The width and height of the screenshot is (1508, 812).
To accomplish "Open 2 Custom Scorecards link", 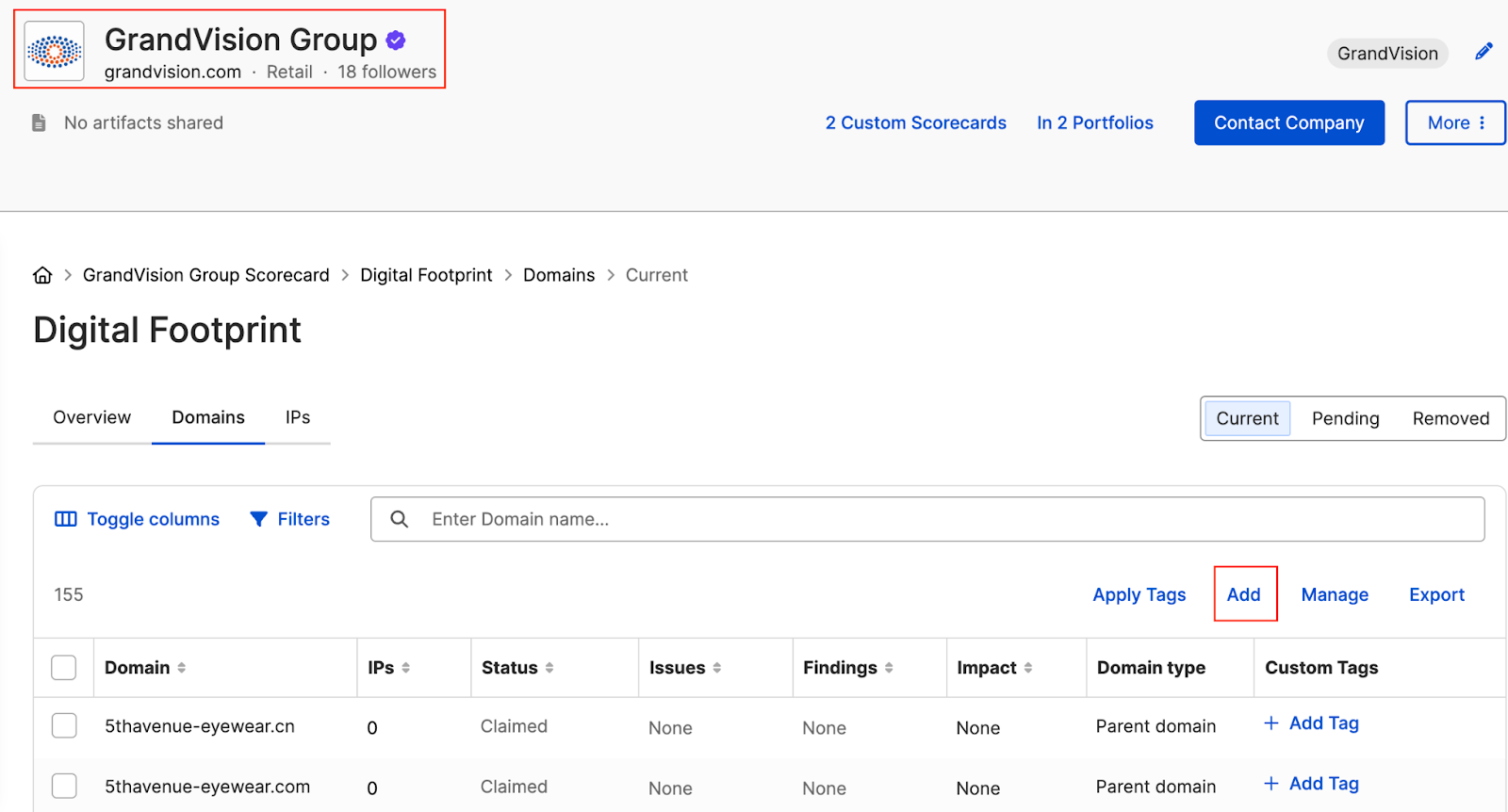I will (916, 122).
